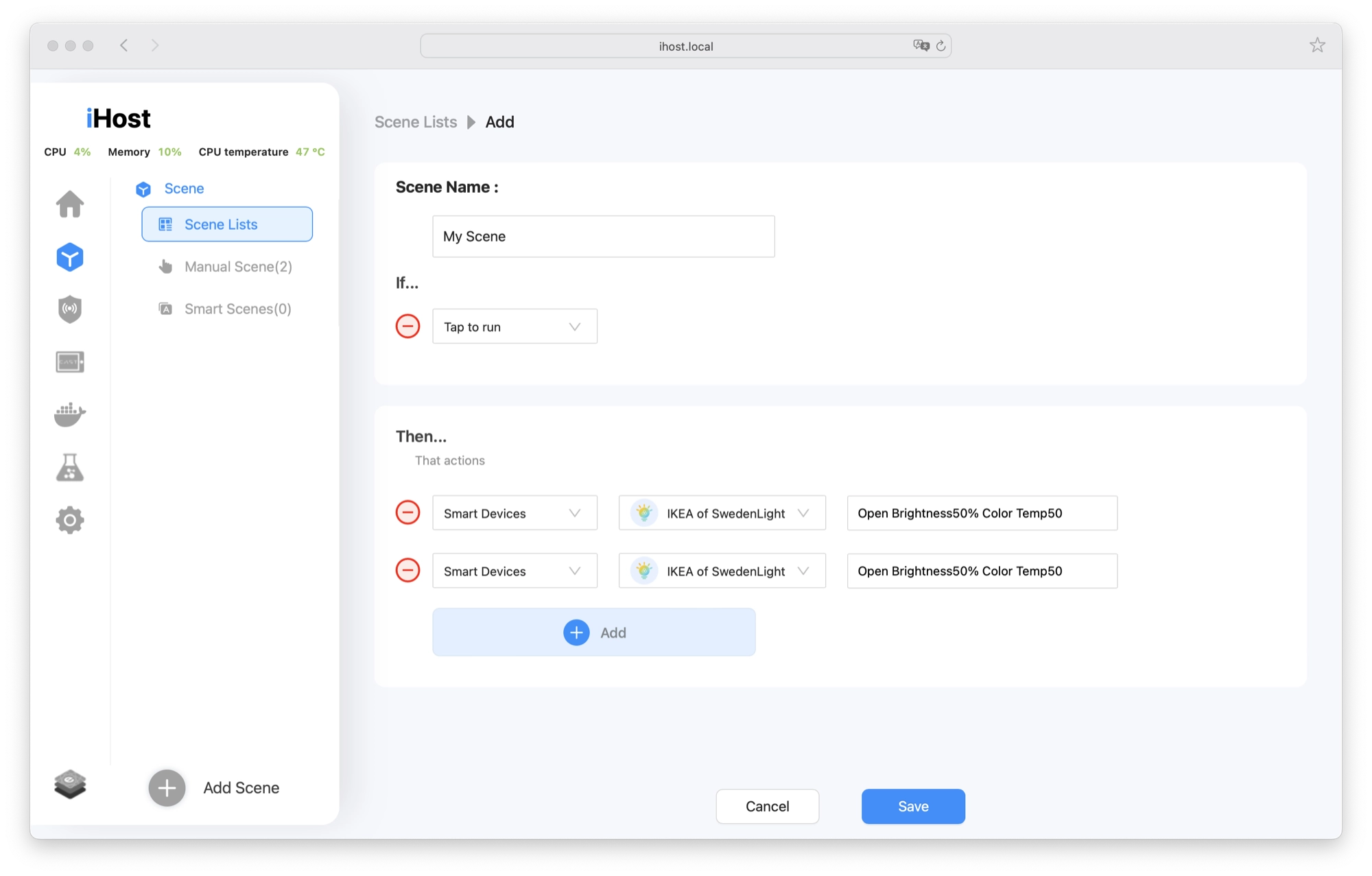Open Manual Scene(2) list
Screen dimensions: 1372x876
tap(238, 267)
